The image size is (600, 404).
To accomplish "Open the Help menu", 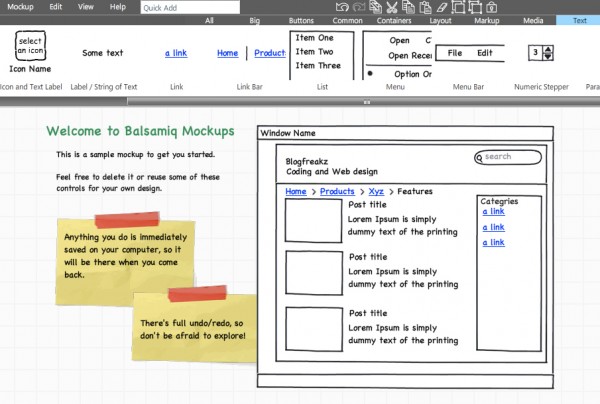I will pos(117,7).
